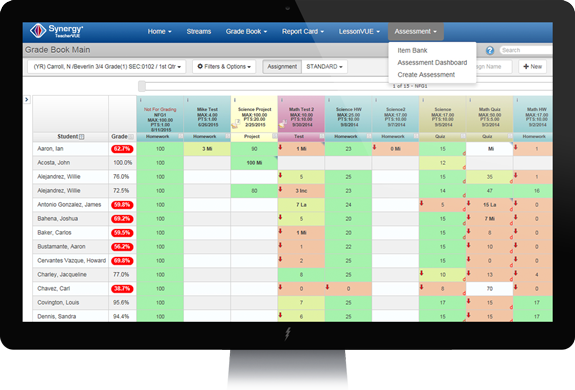Click red arrow in Aaron Ian Science2 cell
575x390 pixels.
pos(374,147)
